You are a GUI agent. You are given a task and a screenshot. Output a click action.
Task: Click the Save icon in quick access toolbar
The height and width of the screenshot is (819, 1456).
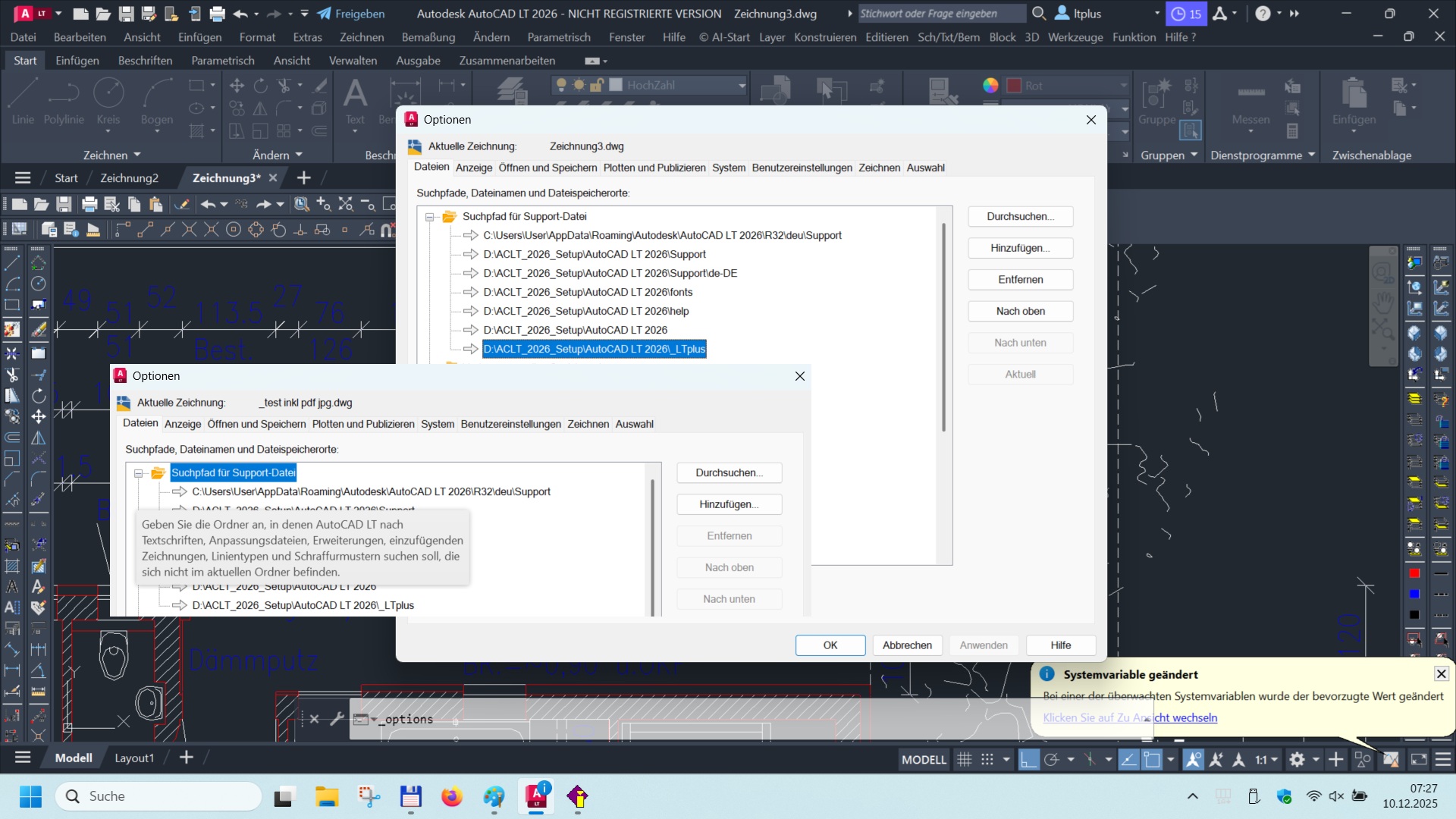[x=126, y=14]
